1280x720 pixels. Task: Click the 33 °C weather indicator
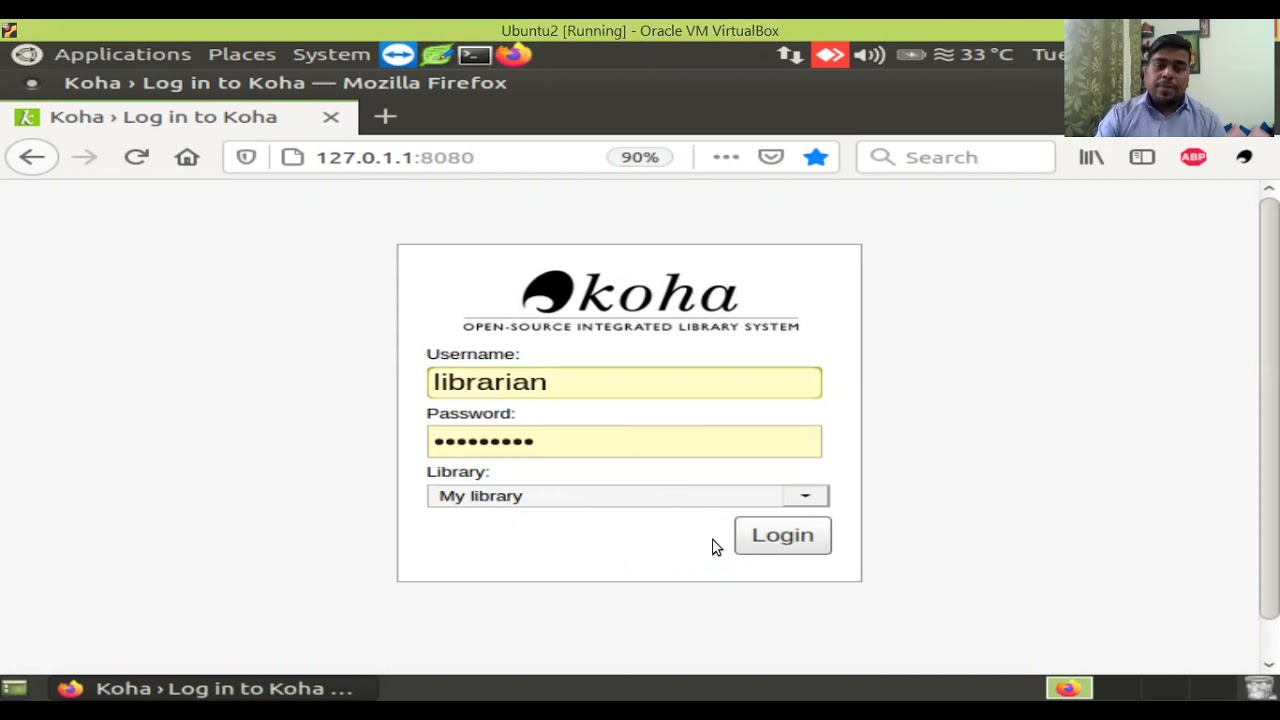pos(973,55)
